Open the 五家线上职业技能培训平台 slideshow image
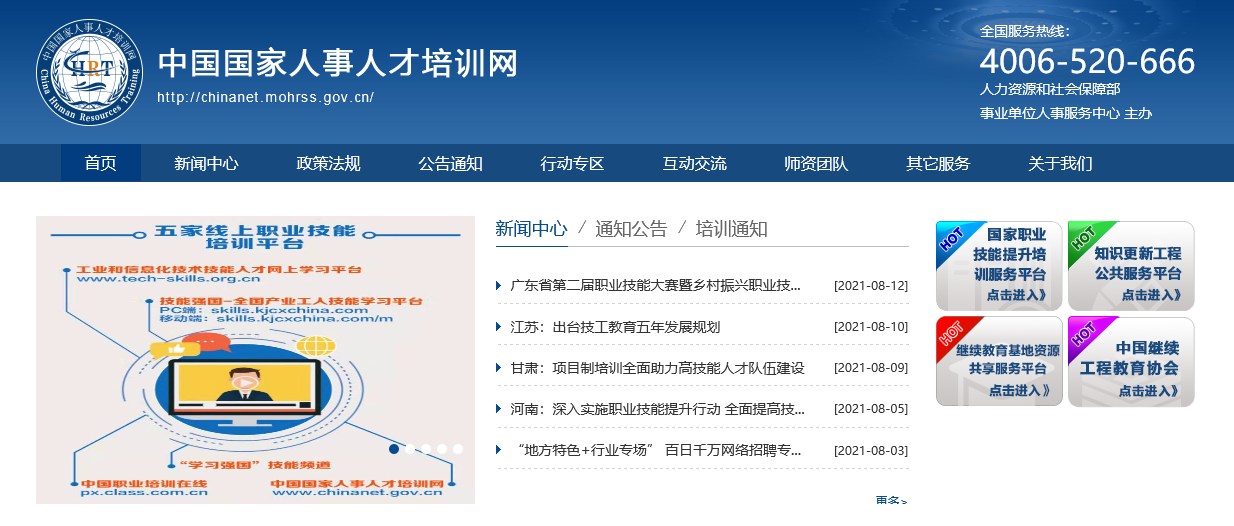The width and height of the screenshot is (1234, 526). (x=255, y=360)
